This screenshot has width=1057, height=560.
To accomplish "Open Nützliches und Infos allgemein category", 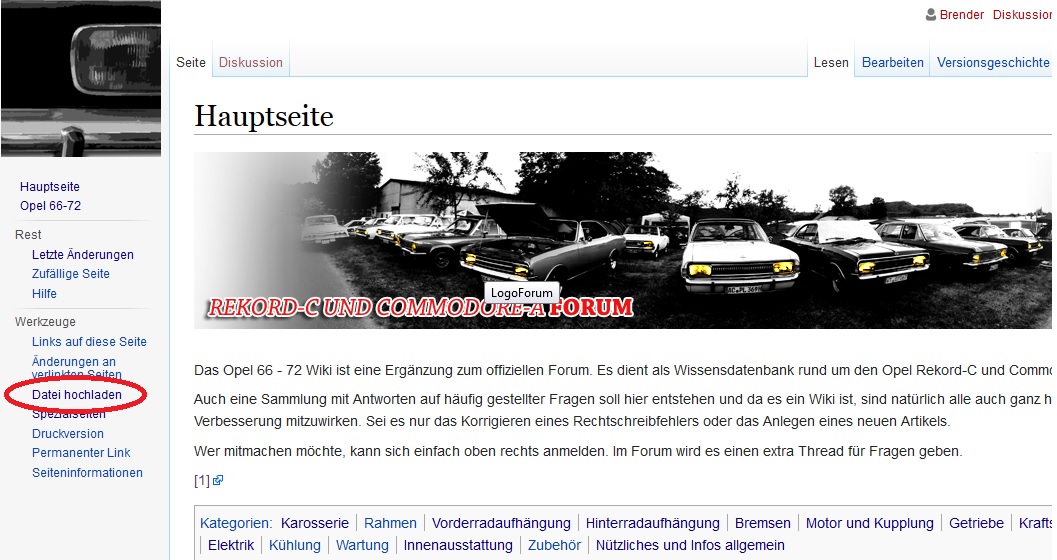I will point(690,545).
